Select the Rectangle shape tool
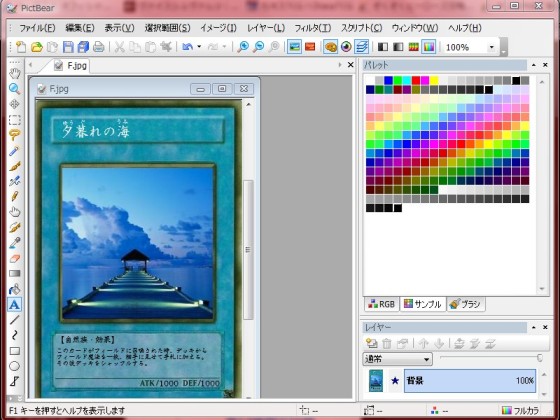The image size is (560, 420). tap(14, 351)
